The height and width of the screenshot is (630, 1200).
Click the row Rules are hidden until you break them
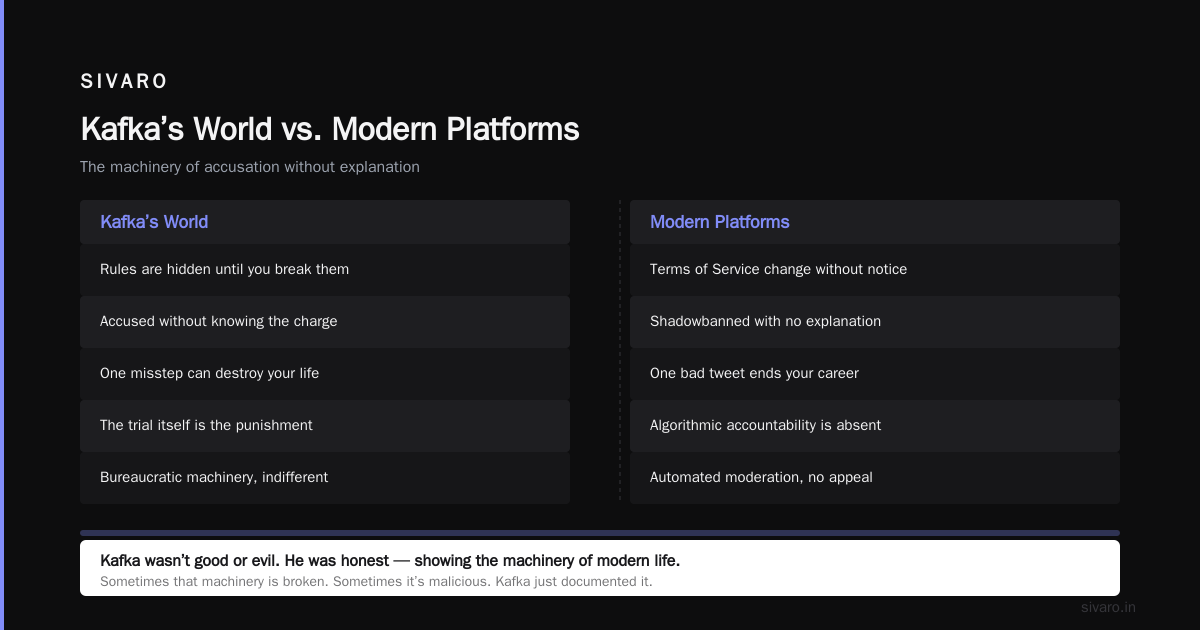click(325, 270)
